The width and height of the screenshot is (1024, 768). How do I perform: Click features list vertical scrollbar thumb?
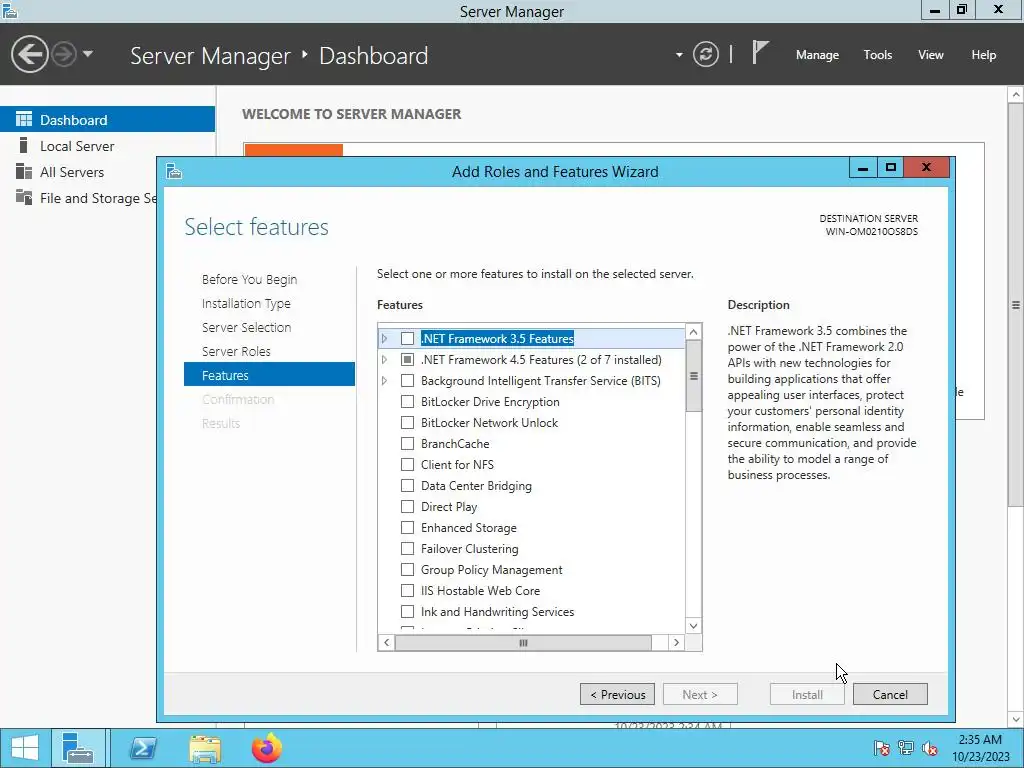click(694, 376)
